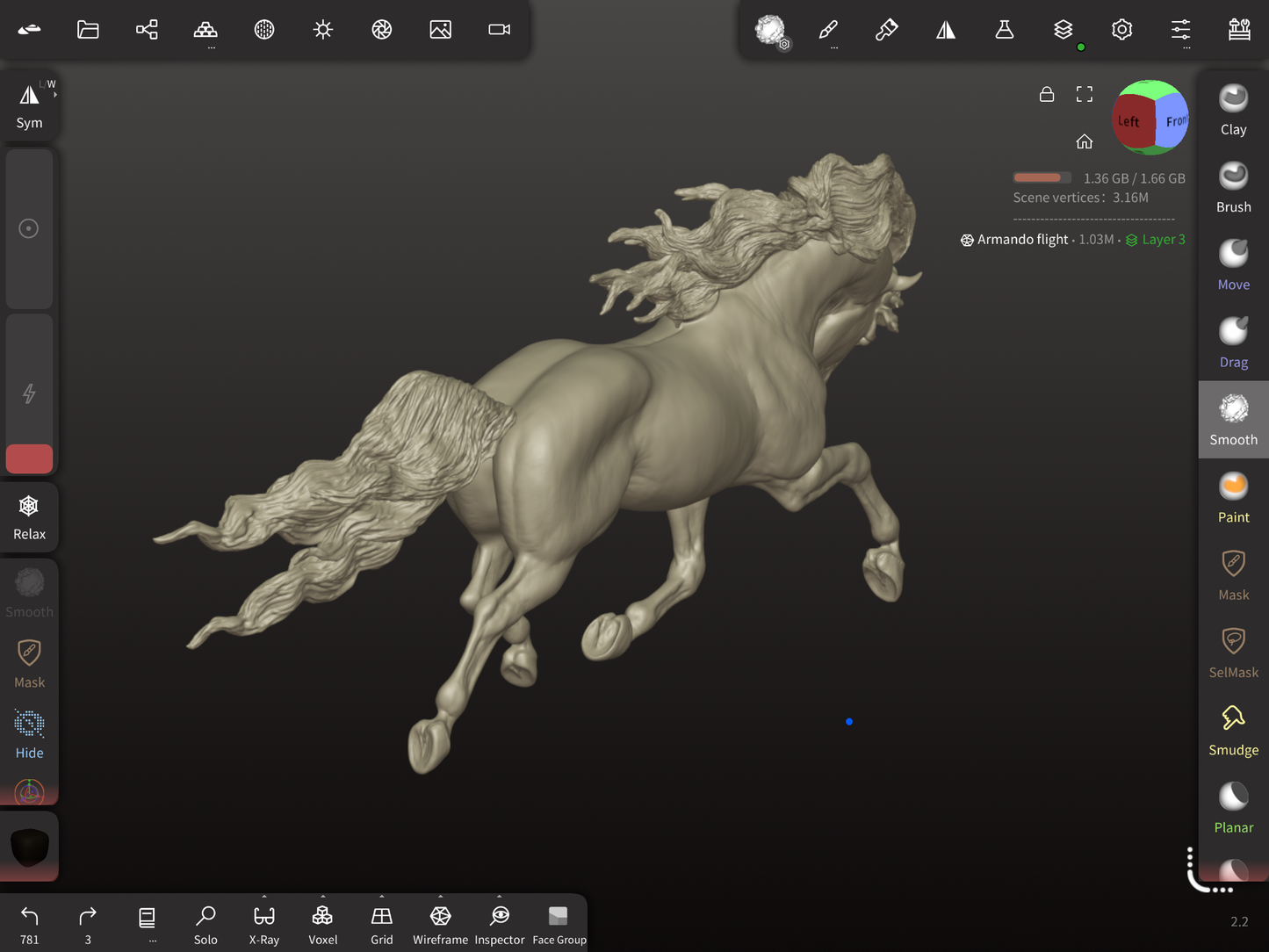Select the Clay brush tool
The height and width of the screenshot is (952, 1269).
[1233, 109]
